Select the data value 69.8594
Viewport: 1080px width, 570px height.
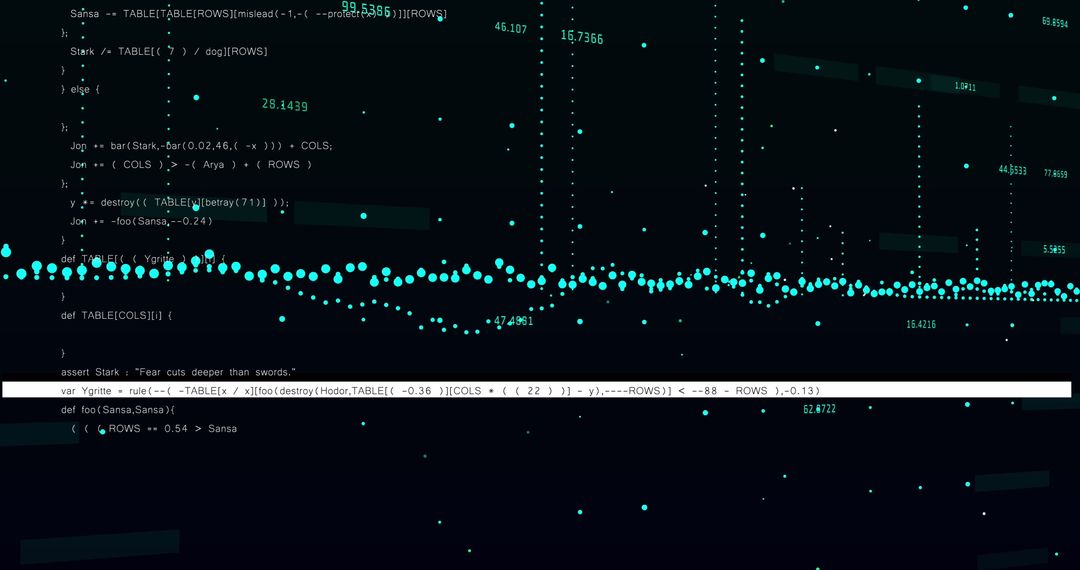1055,22
